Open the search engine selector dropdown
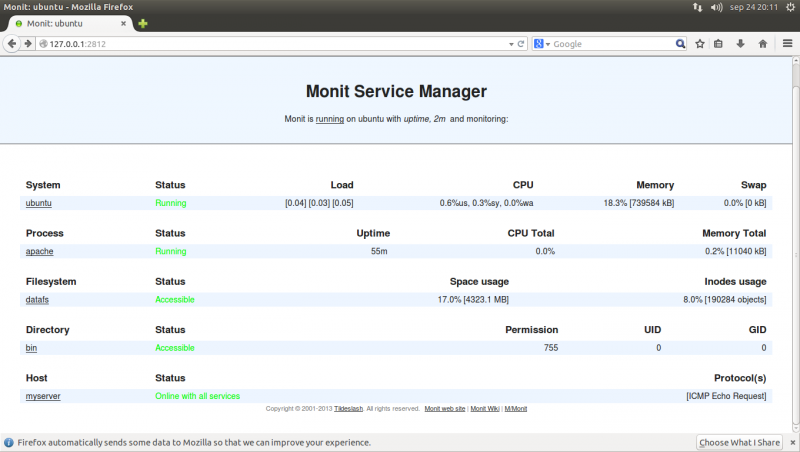This screenshot has width=800, height=452. point(543,44)
